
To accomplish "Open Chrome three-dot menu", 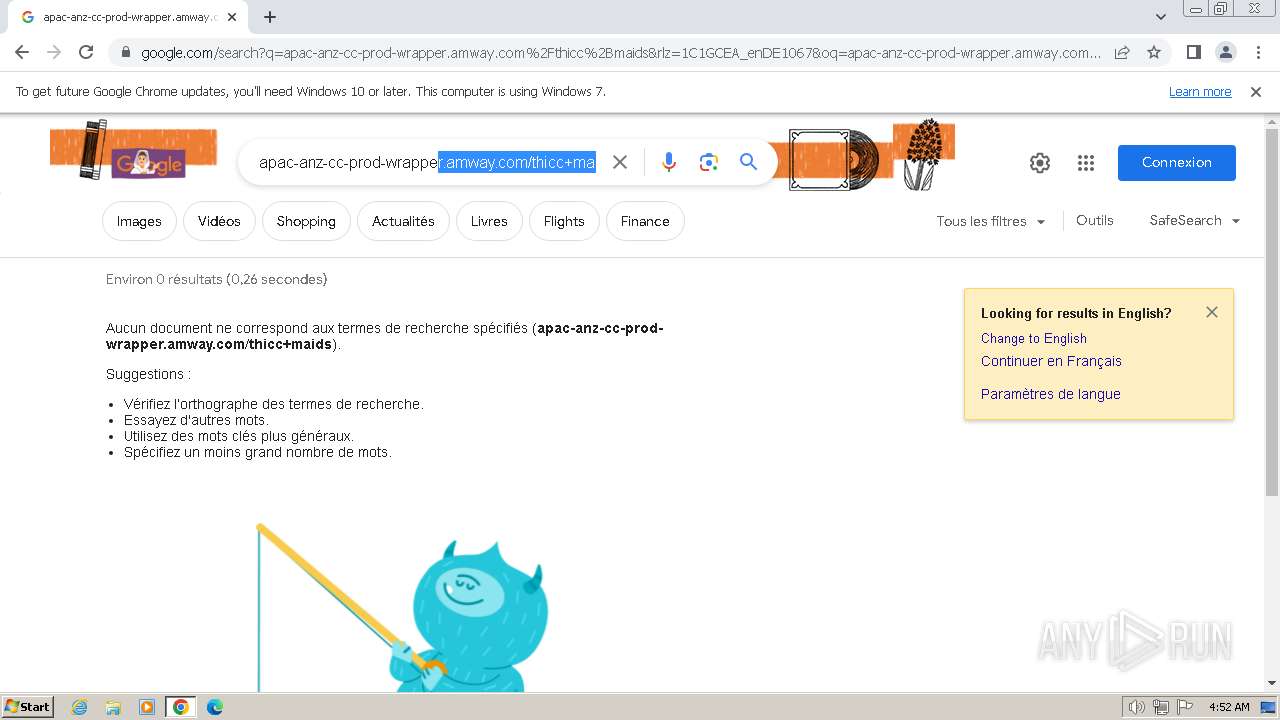I will click(1258, 52).
